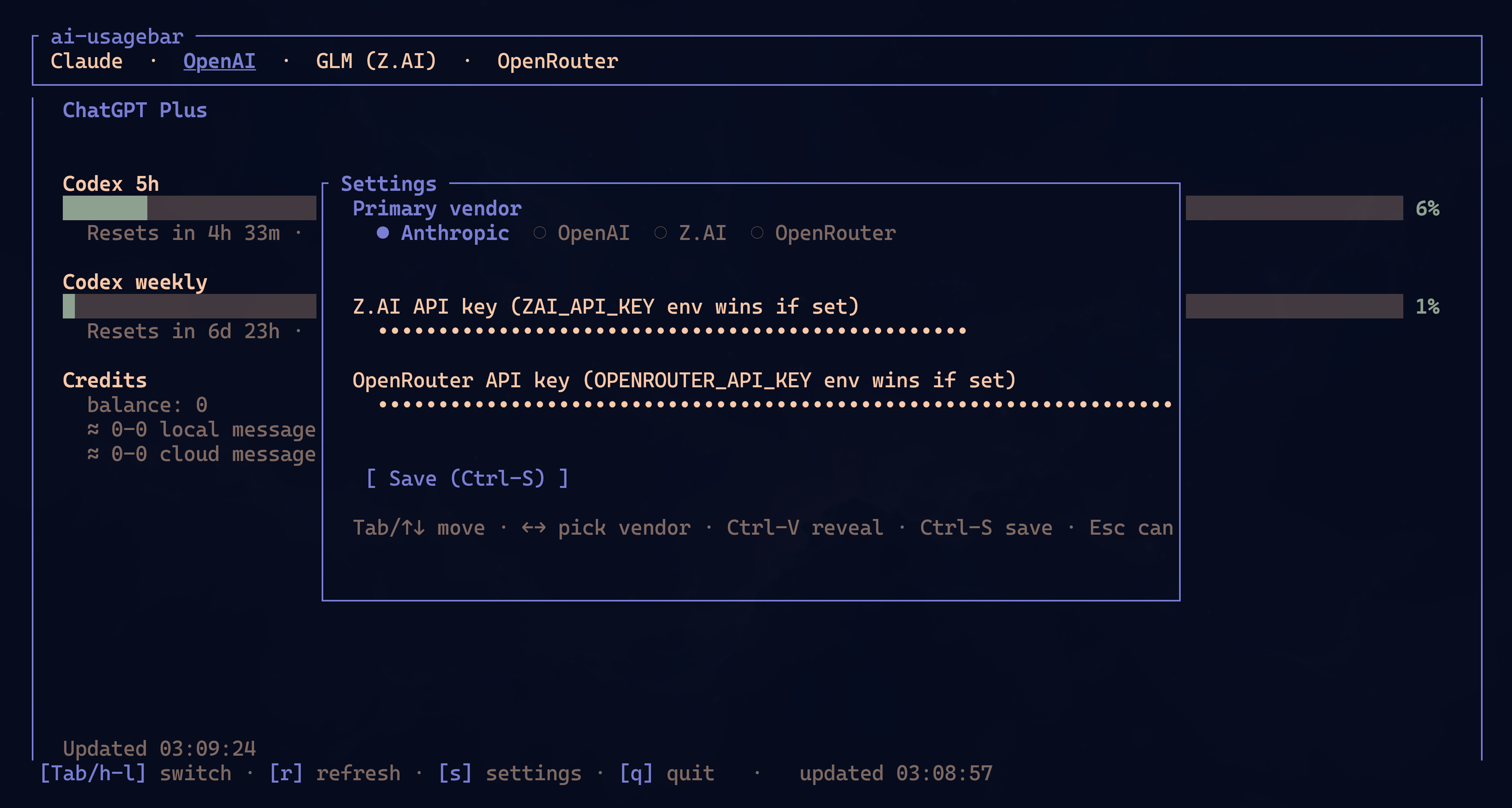The width and height of the screenshot is (1512, 808).
Task: Click the ChatGPT Plus plan label
Action: click(135, 110)
